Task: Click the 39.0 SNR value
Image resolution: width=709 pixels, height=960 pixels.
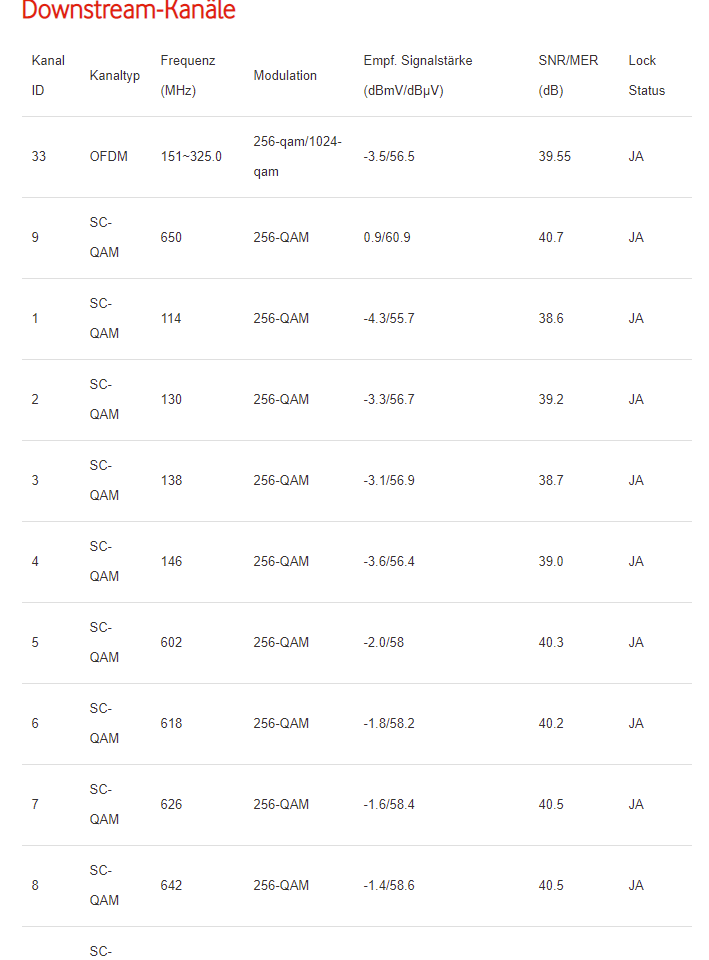Action: pos(551,562)
